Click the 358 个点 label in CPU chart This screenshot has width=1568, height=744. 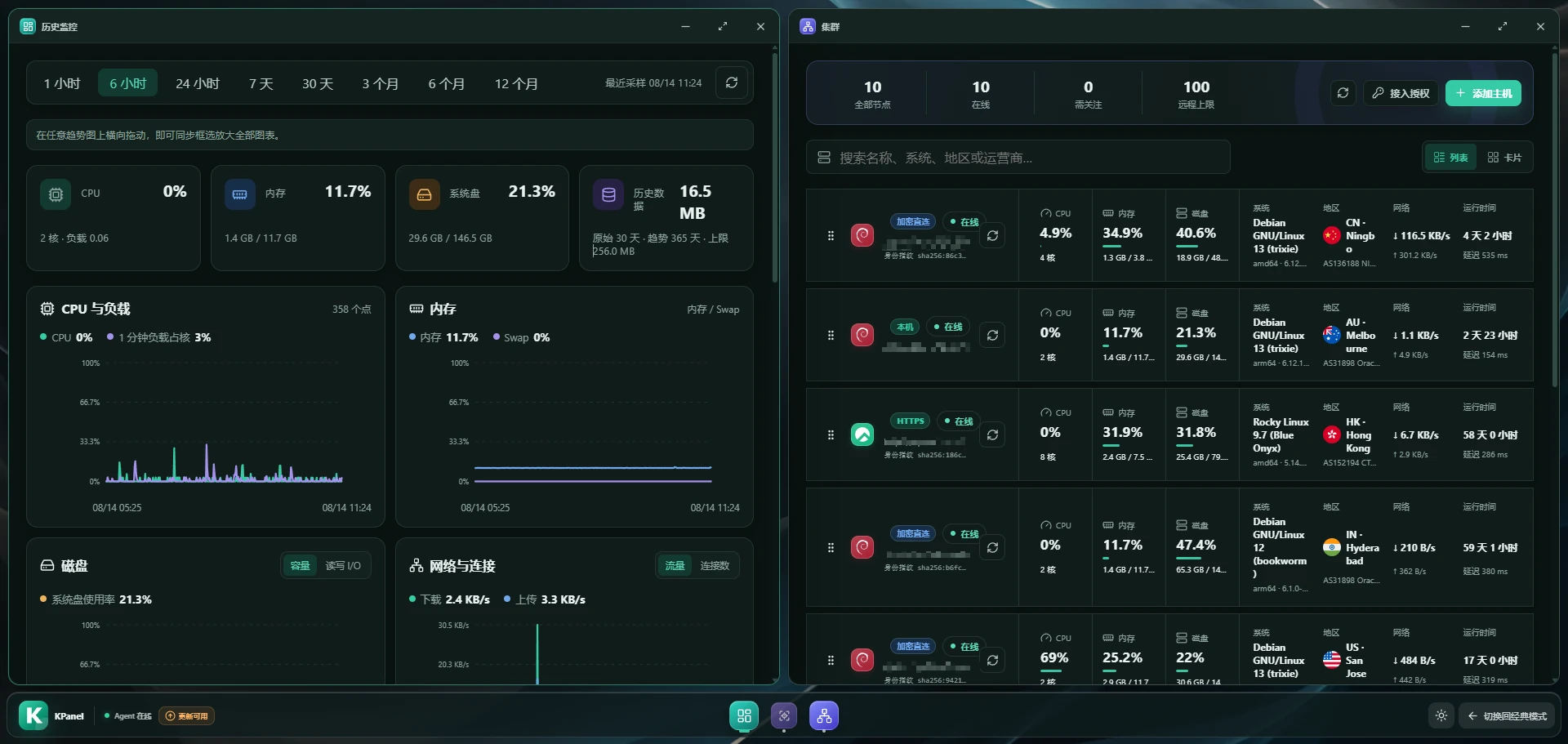click(351, 310)
